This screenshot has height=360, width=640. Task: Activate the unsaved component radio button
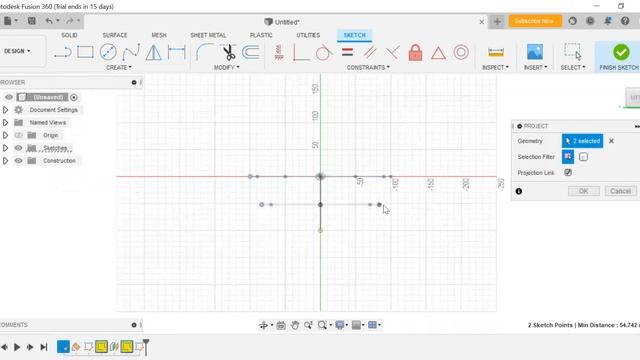[x=73, y=97]
